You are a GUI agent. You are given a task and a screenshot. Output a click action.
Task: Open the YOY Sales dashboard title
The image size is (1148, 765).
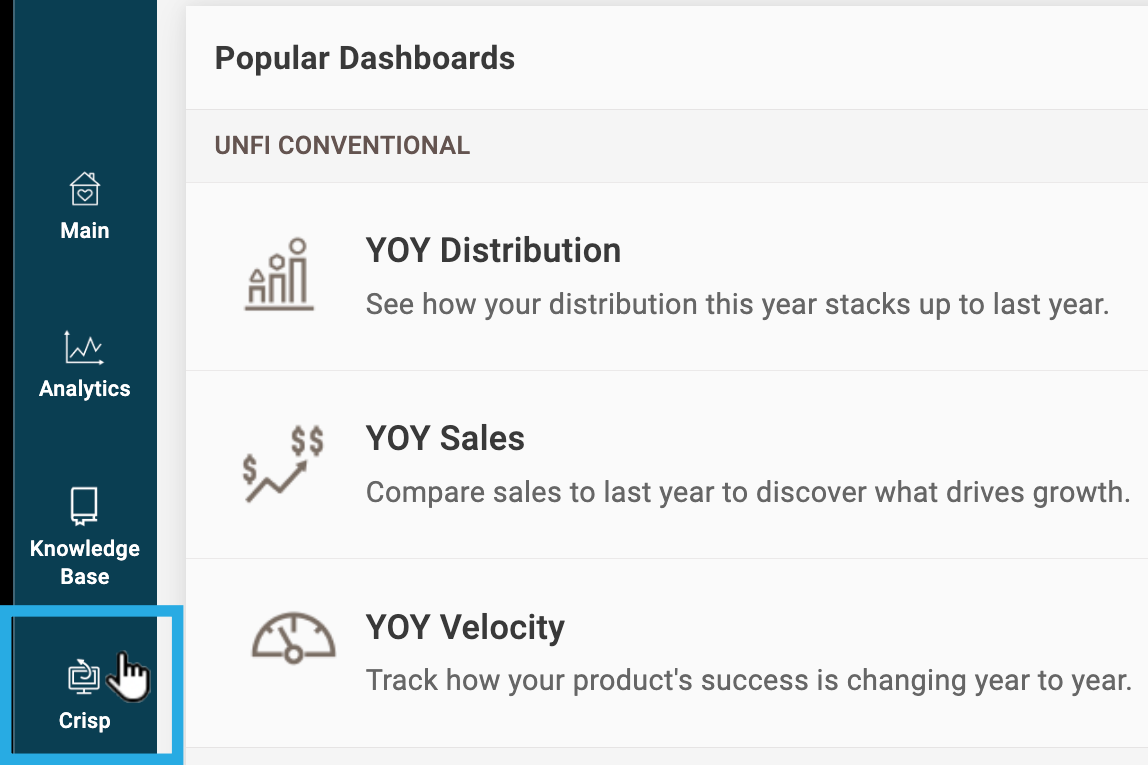[445, 438]
